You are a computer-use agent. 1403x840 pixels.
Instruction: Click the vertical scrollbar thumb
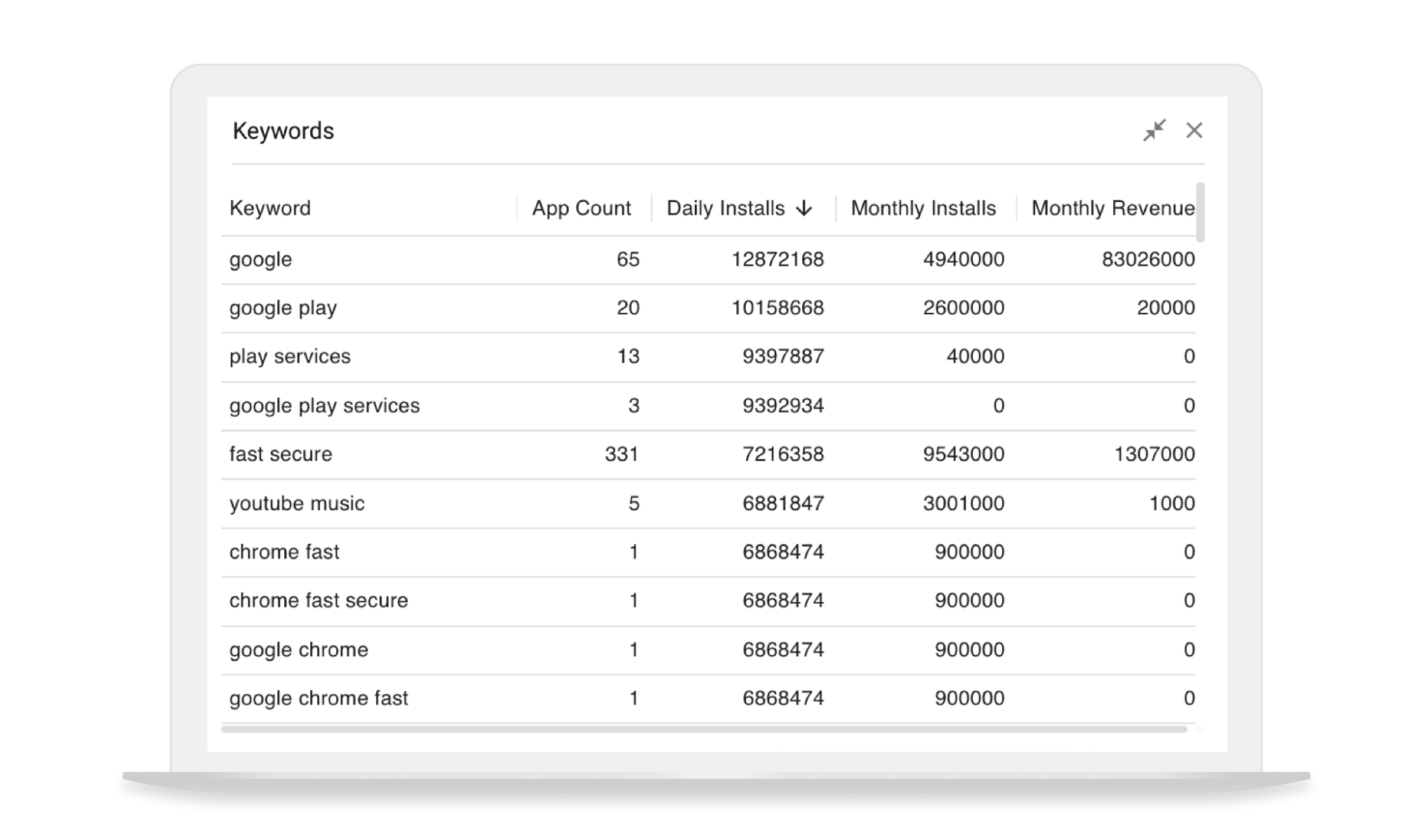coord(1200,212)
